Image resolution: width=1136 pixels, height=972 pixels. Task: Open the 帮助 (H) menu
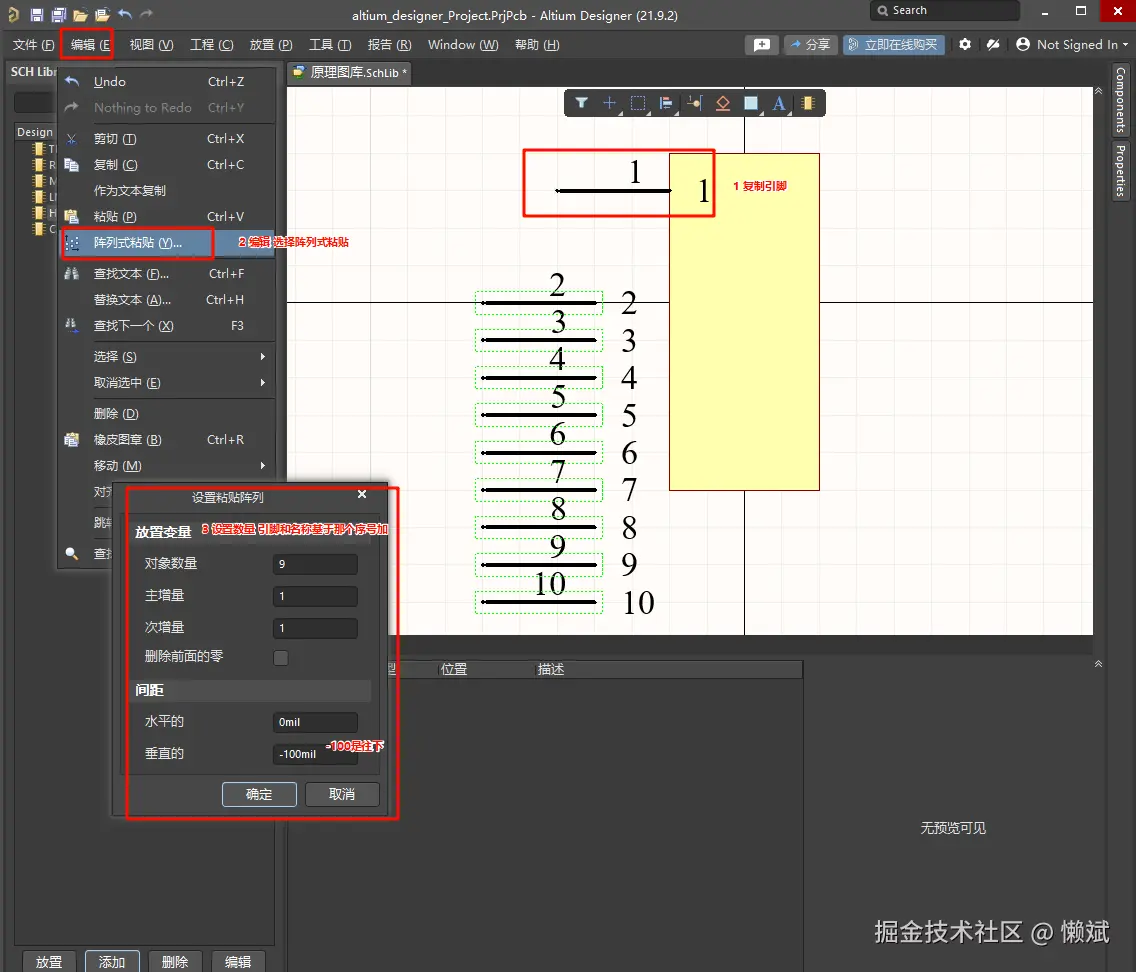click(537, 45)
